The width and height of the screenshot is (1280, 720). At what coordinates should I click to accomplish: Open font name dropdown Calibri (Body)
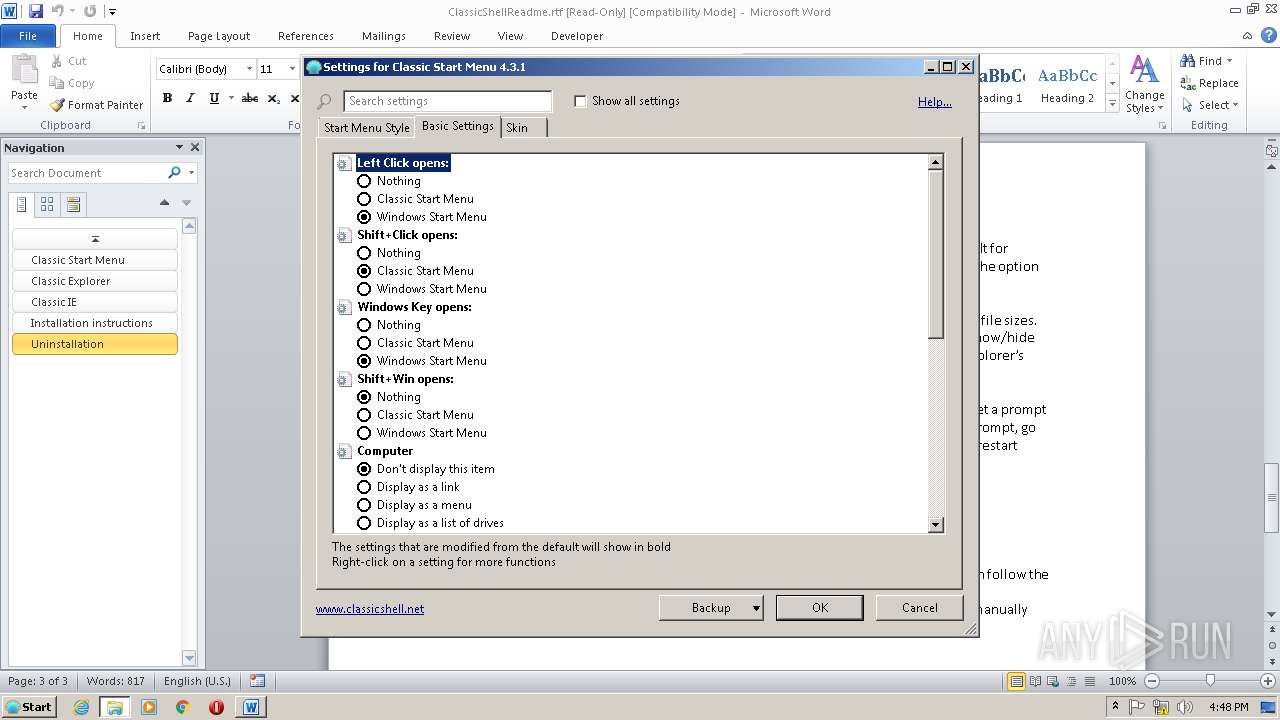tap(250, 69)
